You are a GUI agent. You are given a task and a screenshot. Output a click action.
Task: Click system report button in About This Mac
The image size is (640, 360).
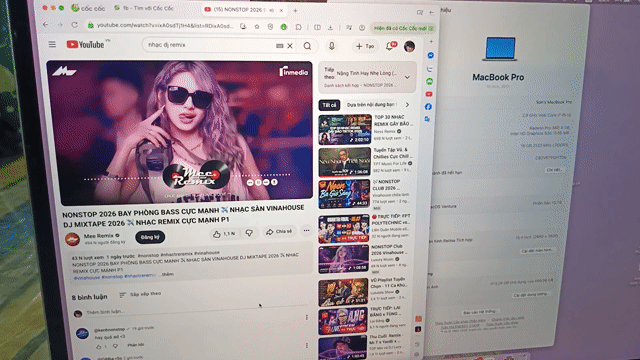coord(480,312)
